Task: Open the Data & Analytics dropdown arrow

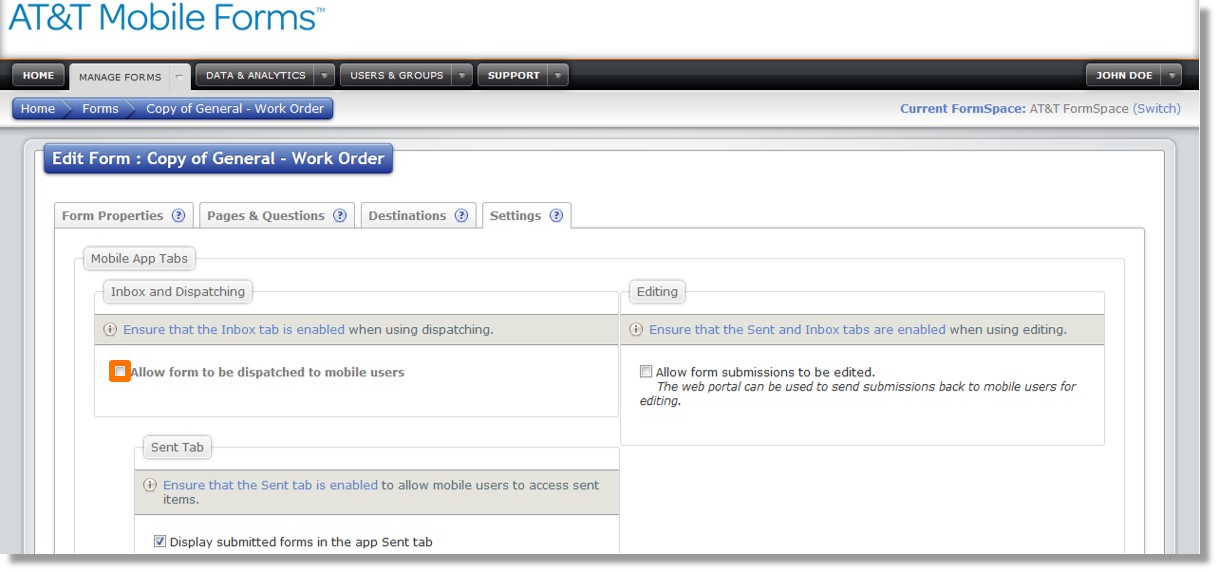Action: (x=324, y=75)
